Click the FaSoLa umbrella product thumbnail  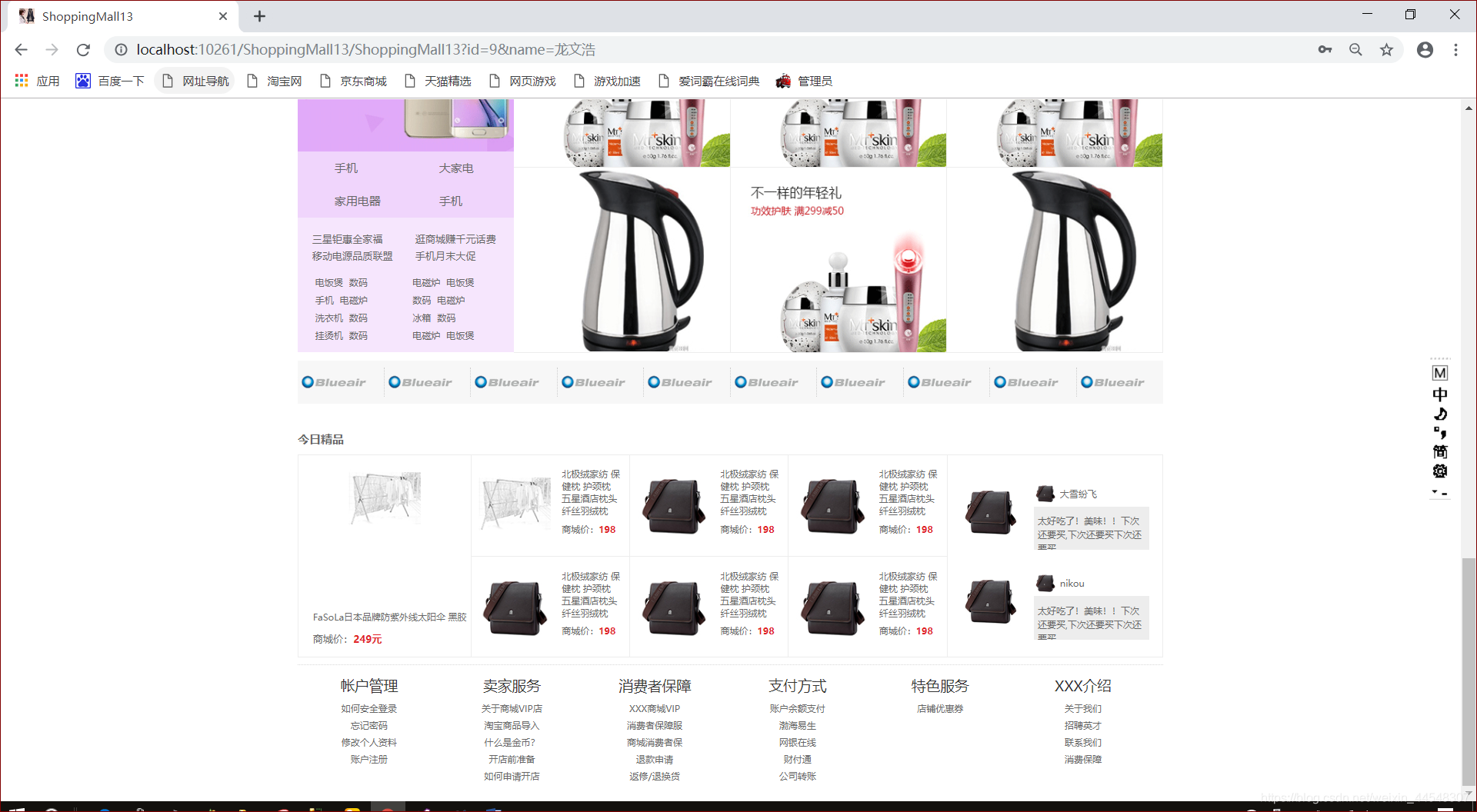coord(385,497)
